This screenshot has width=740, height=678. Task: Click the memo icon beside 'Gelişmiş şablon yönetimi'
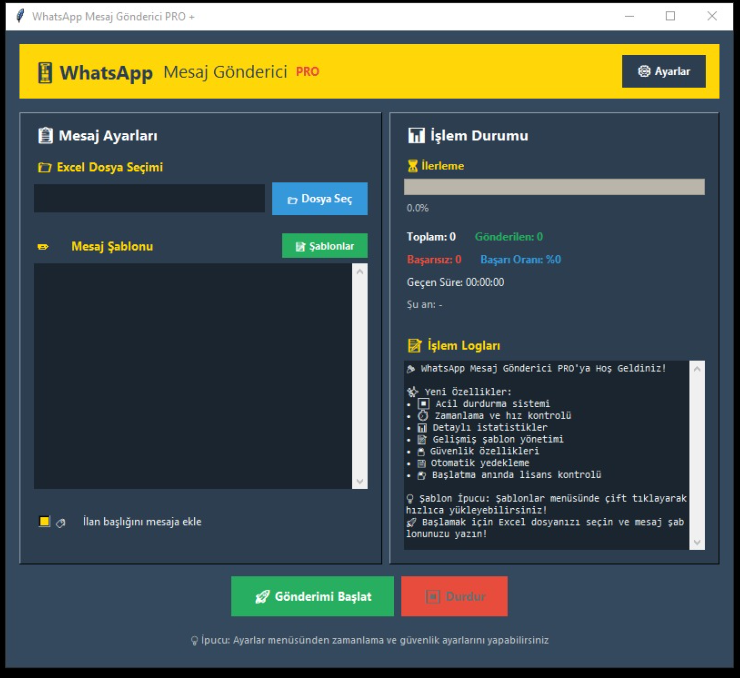[x=422, y=440]
